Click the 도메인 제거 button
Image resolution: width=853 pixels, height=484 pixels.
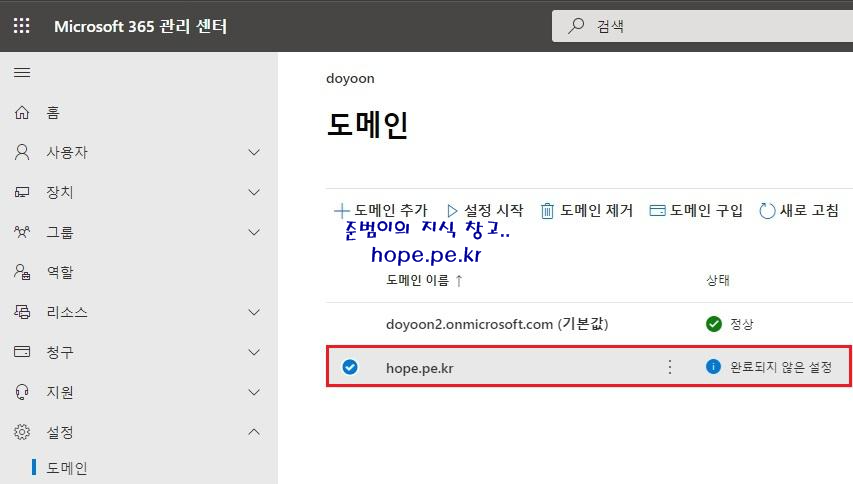point(587,210)
